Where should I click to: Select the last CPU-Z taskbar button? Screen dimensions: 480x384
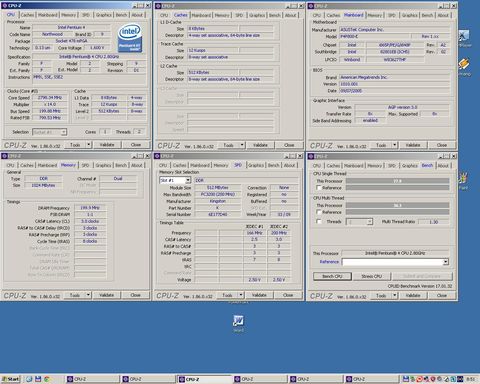pyautogui.click(x=371, y=379)
